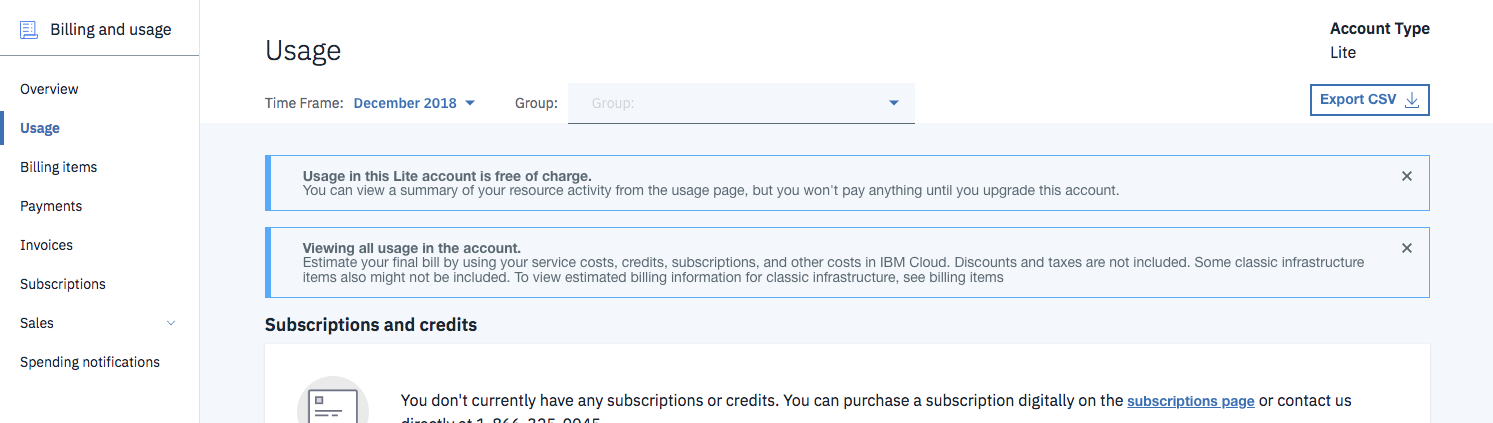Click the Sales item in sidebar
Viewport: 1493px width, 423px height.
tap(37, 323)
